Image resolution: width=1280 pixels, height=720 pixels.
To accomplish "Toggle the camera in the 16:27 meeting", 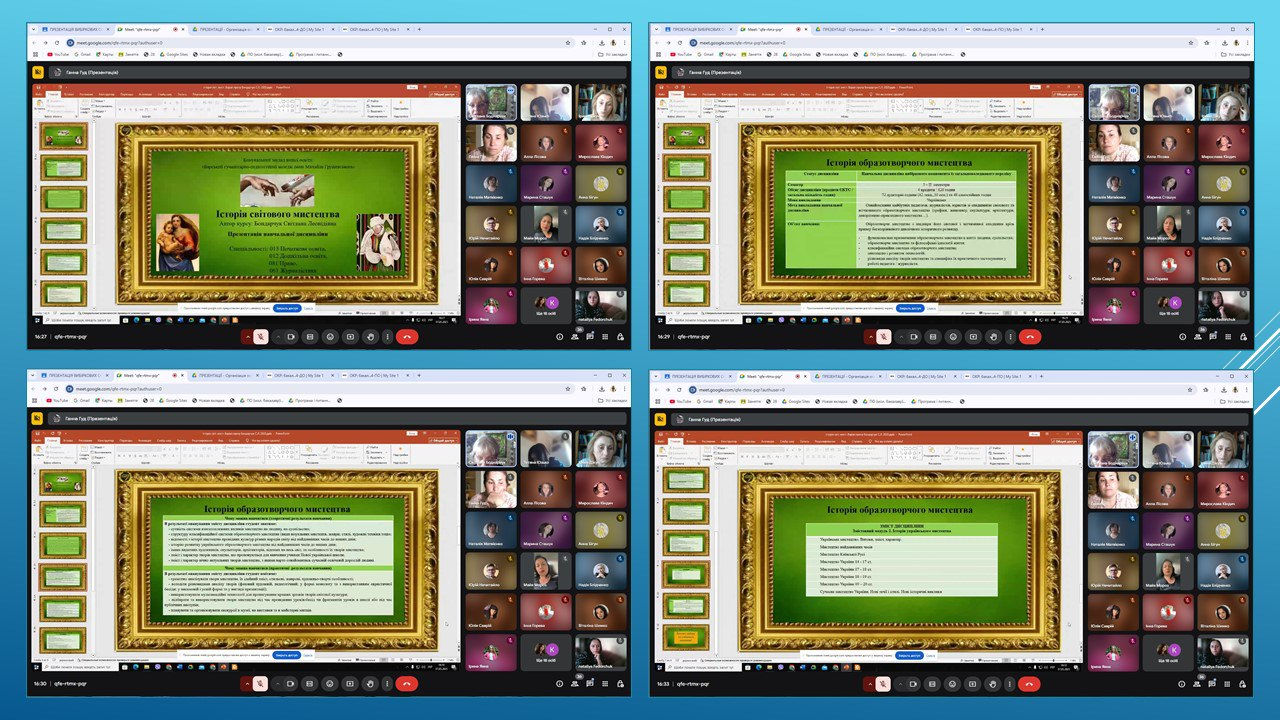I will [291, 337].
